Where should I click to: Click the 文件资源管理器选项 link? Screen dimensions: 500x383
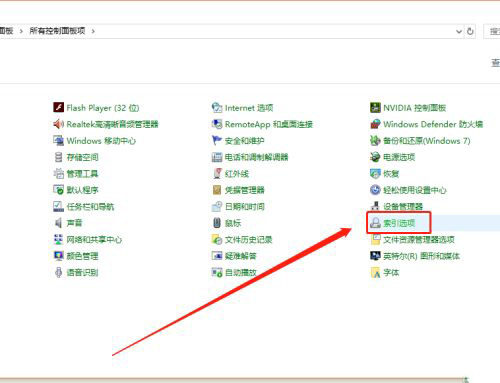(419, 239)
